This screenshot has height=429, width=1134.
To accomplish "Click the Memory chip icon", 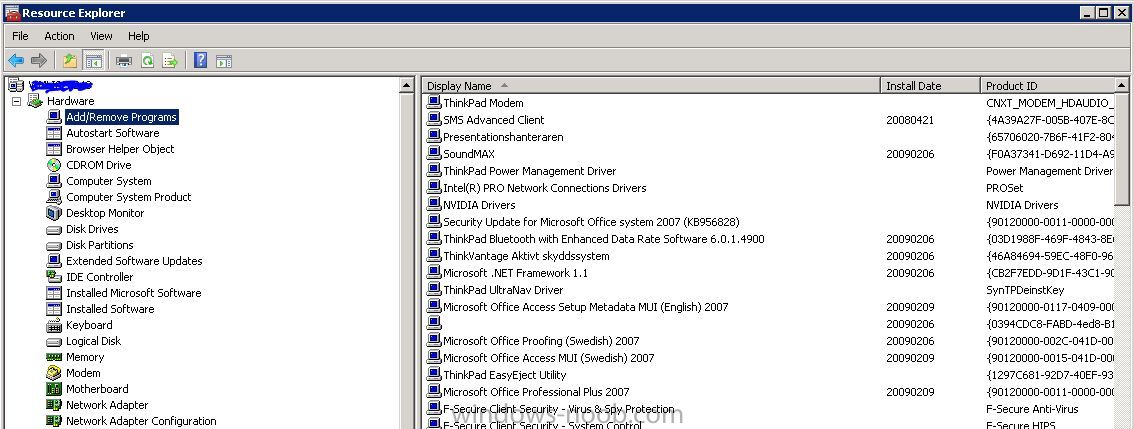I will click(x=54, y=357).
